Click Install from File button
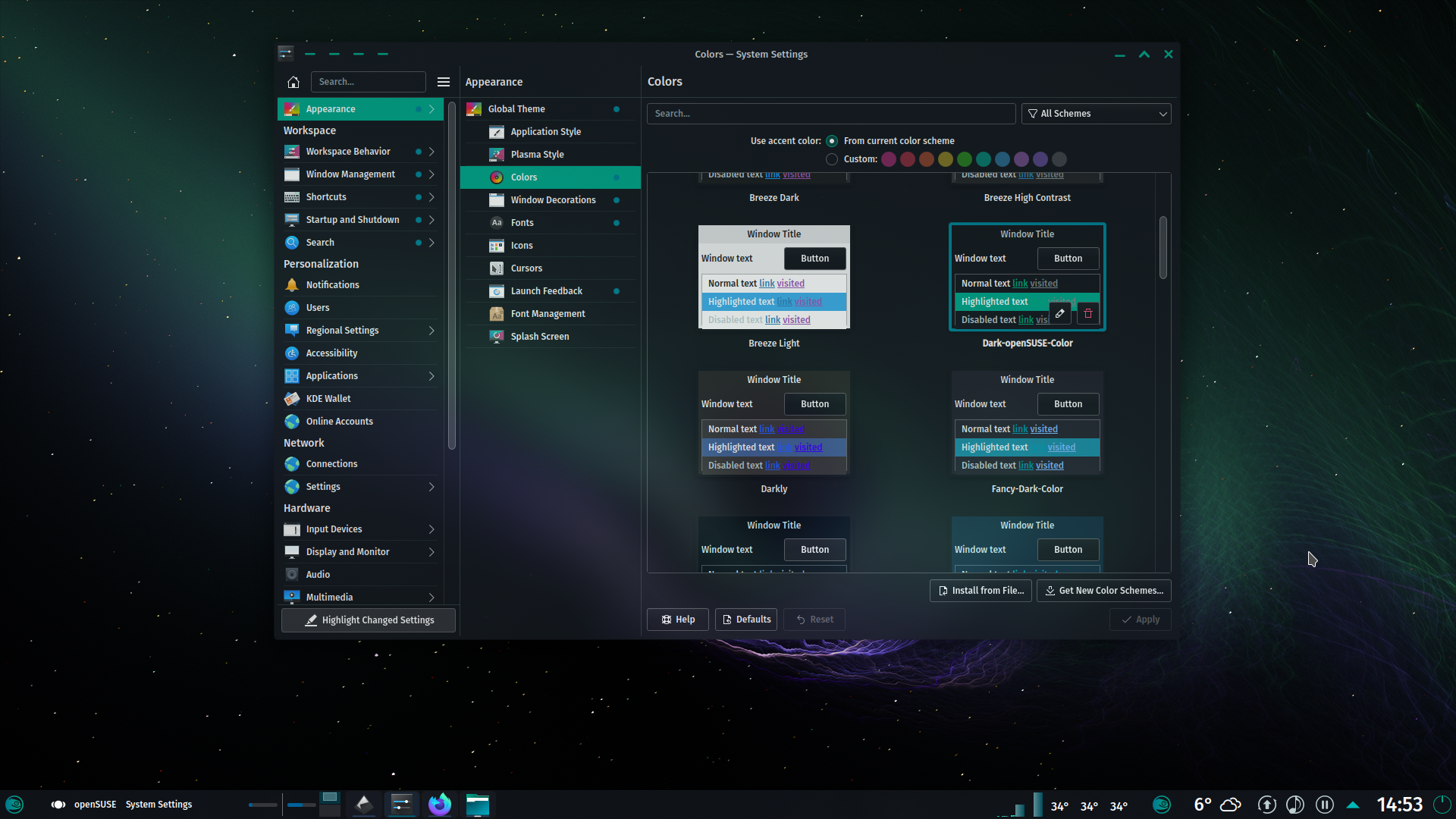1456x819 pixels. pyautogui.click(x=981, y=591)
